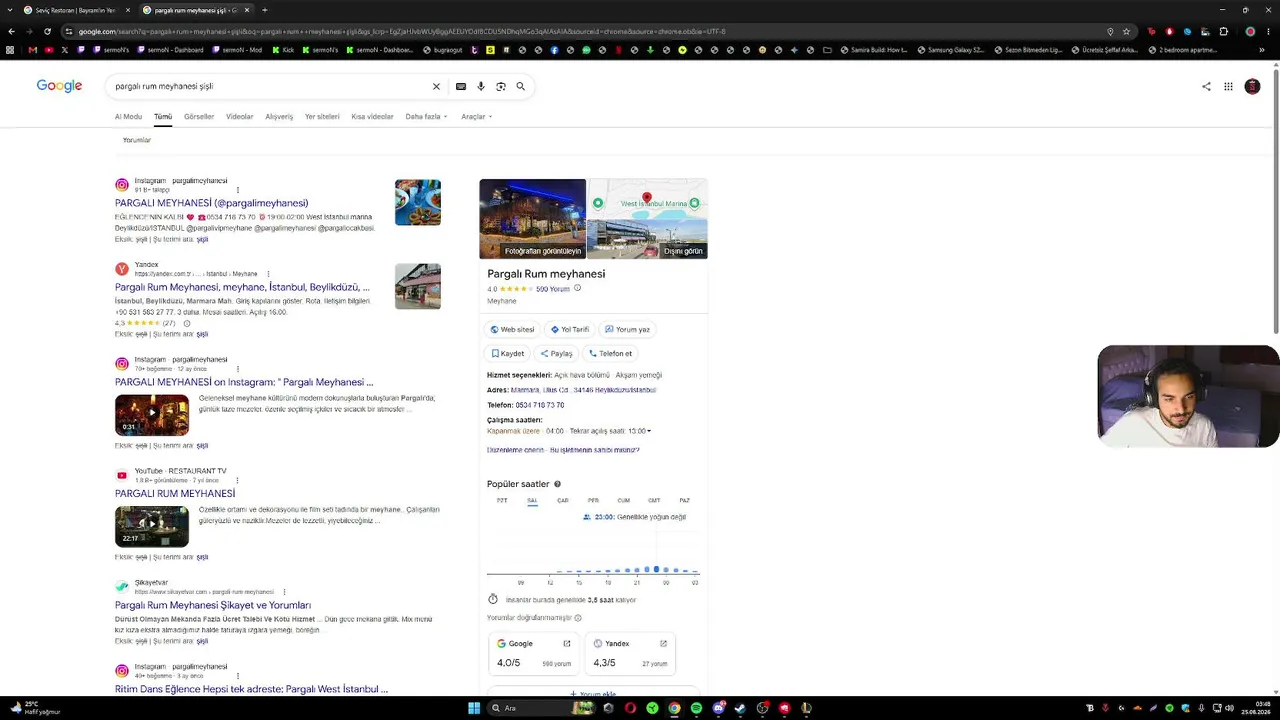Launch Spotify from the taskbar

click(x=696, y=708)
